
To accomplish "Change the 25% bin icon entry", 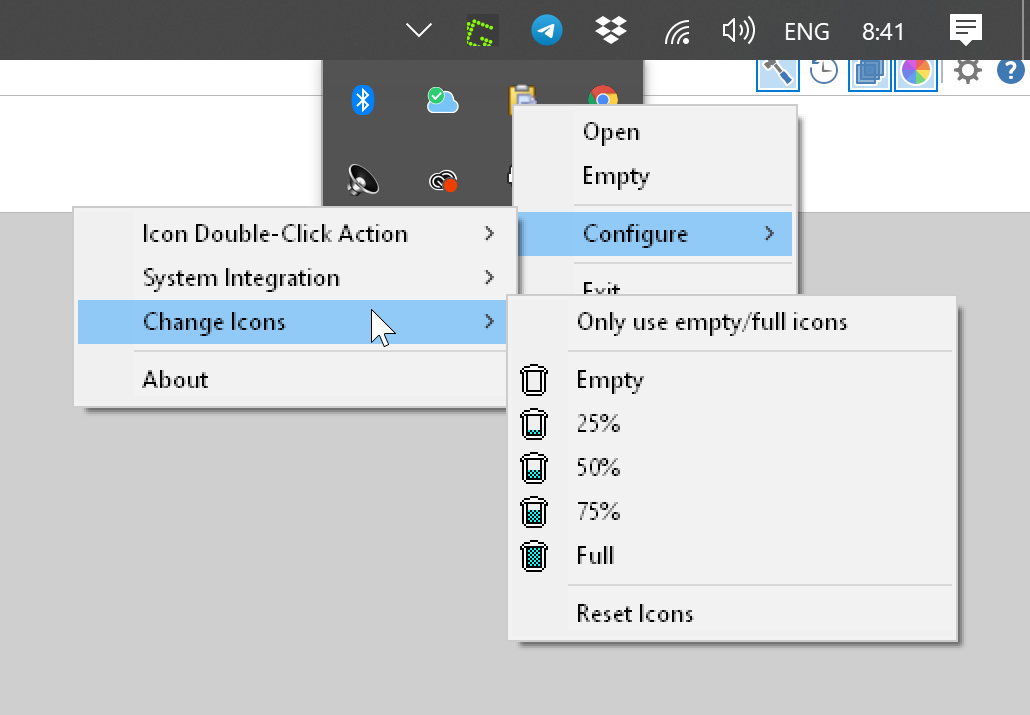I will point(732,424).
